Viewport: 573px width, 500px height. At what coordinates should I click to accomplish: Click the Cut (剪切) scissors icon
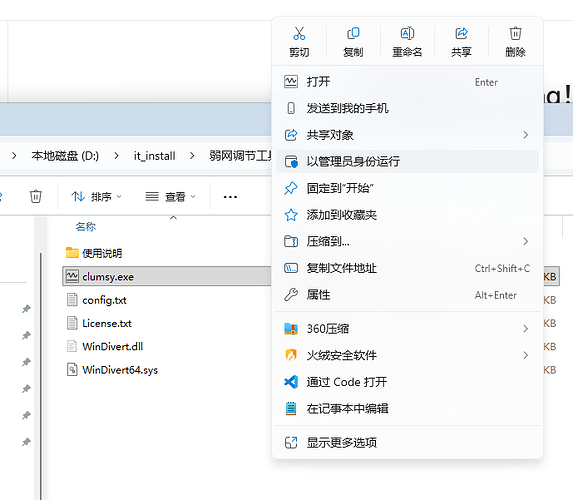click(299, 34)
